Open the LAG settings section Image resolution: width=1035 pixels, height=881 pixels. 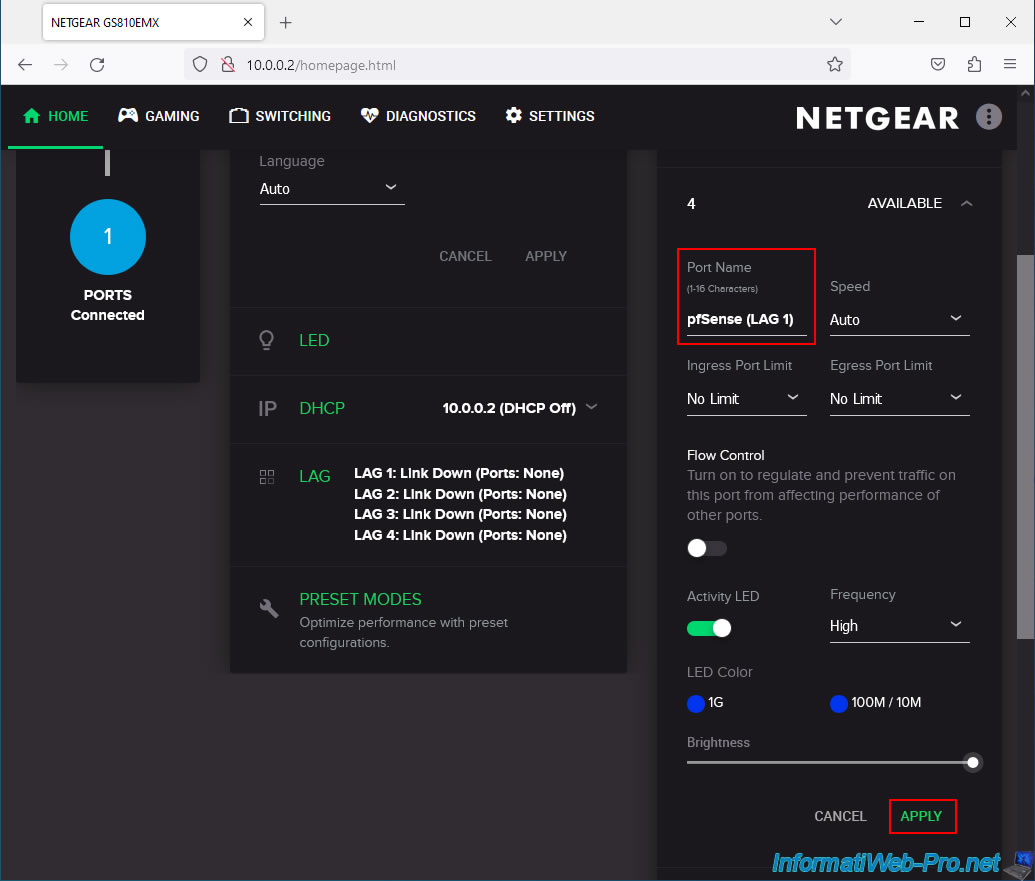[315, 476]
